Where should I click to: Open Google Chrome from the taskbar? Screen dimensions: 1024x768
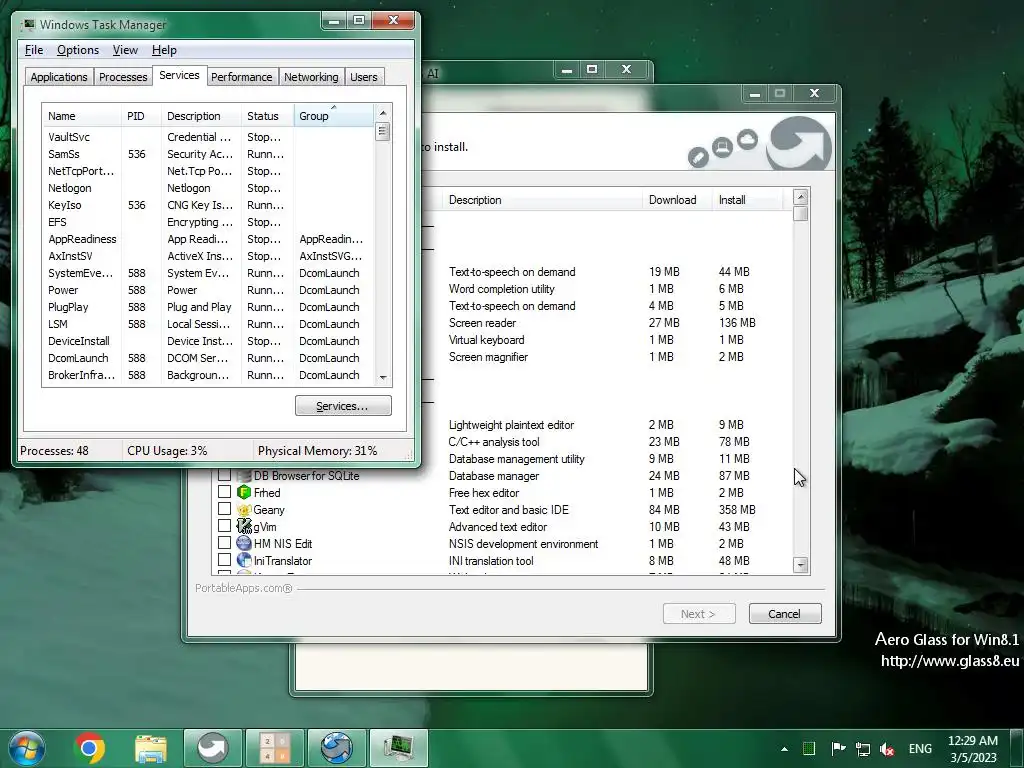89,748
